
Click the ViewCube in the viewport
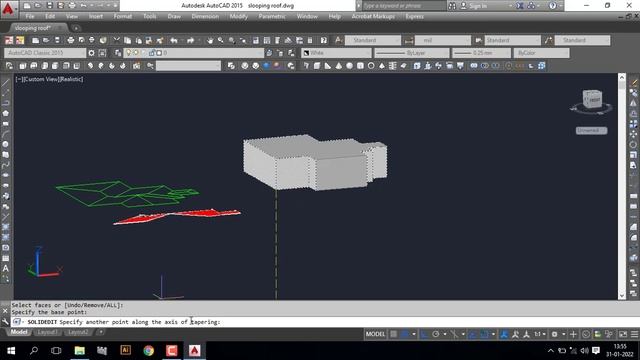(592, 99)
